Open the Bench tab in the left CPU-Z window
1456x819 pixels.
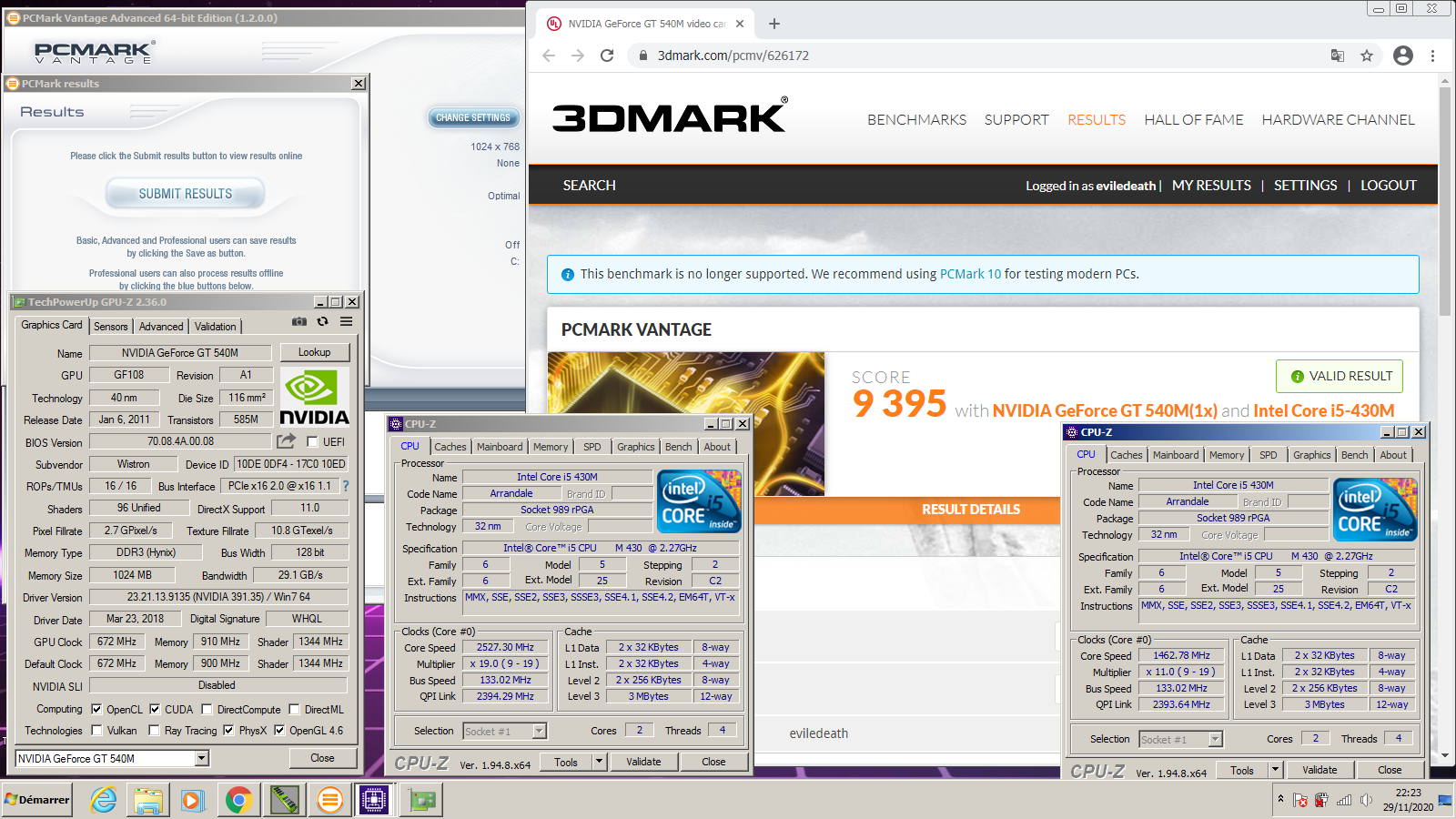coord(678,447)
